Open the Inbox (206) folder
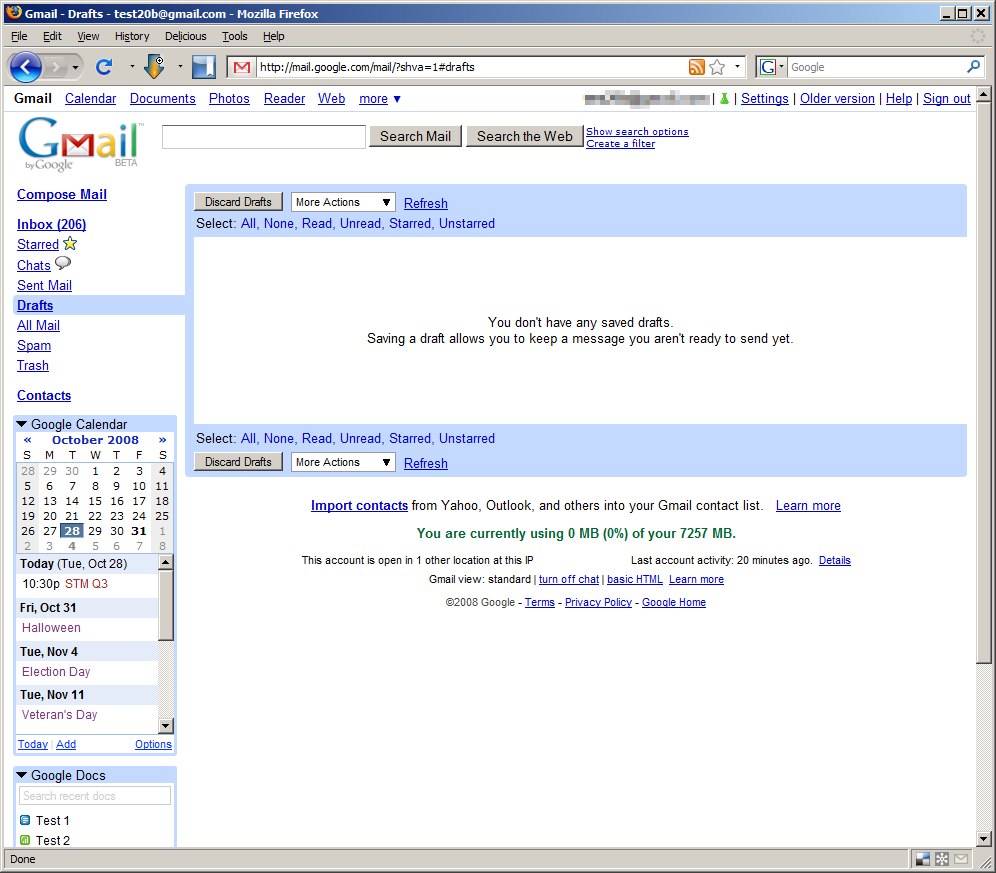The width and height of the screenshot is (996, 873). (x=51, y=224)
